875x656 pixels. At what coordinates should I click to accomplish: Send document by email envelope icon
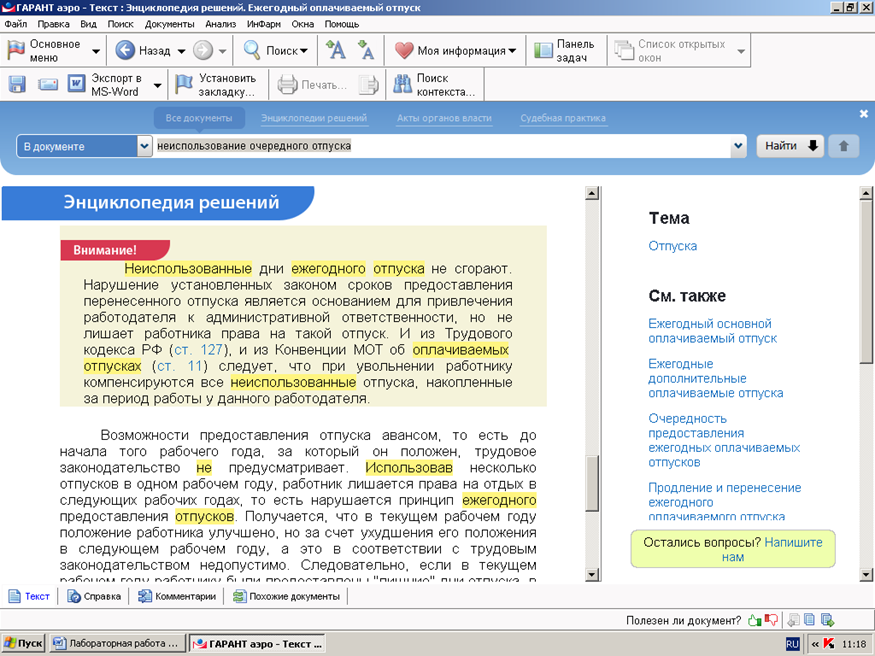pos(48,84)
